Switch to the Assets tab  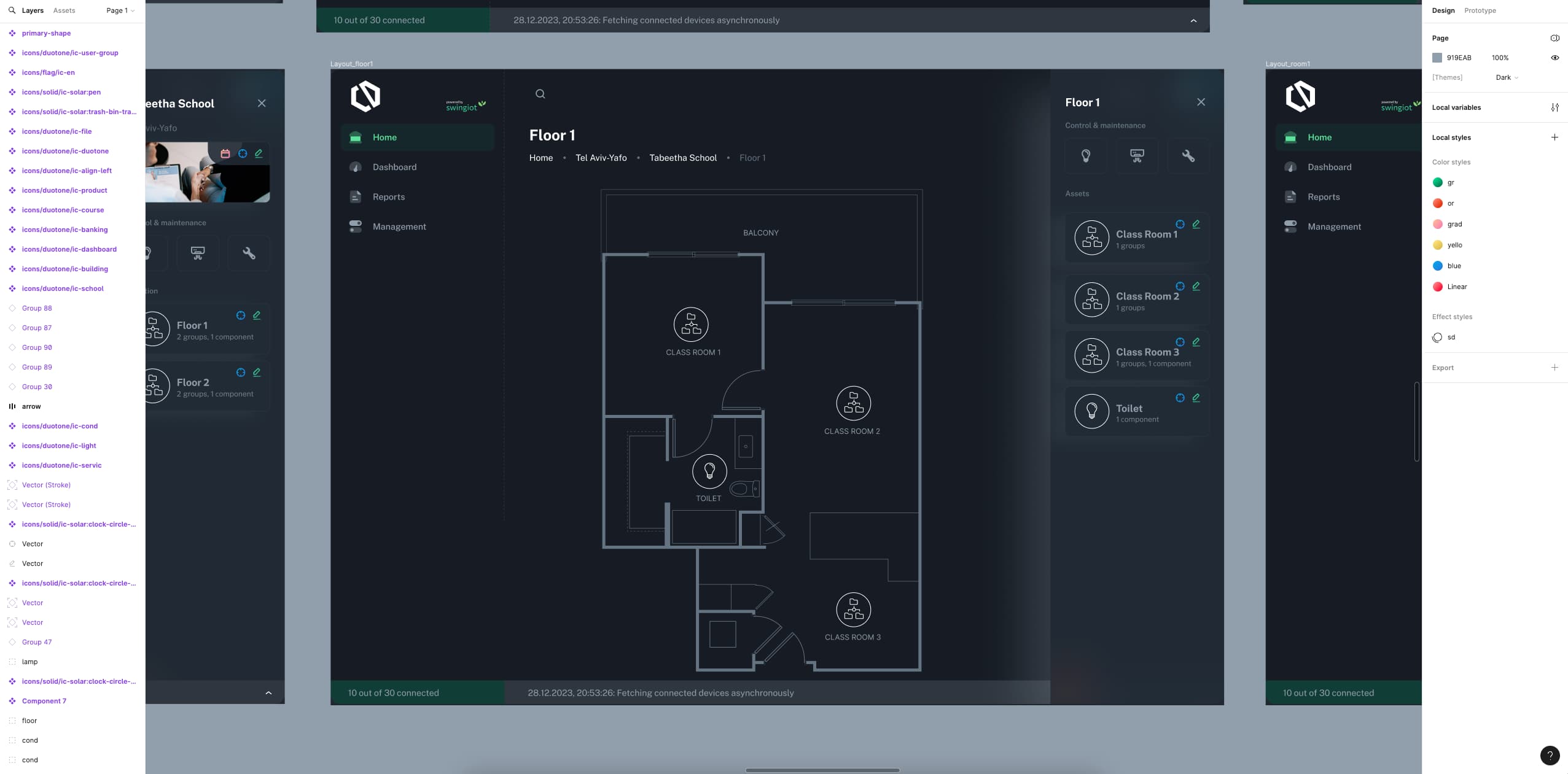(x=64, y=10)
